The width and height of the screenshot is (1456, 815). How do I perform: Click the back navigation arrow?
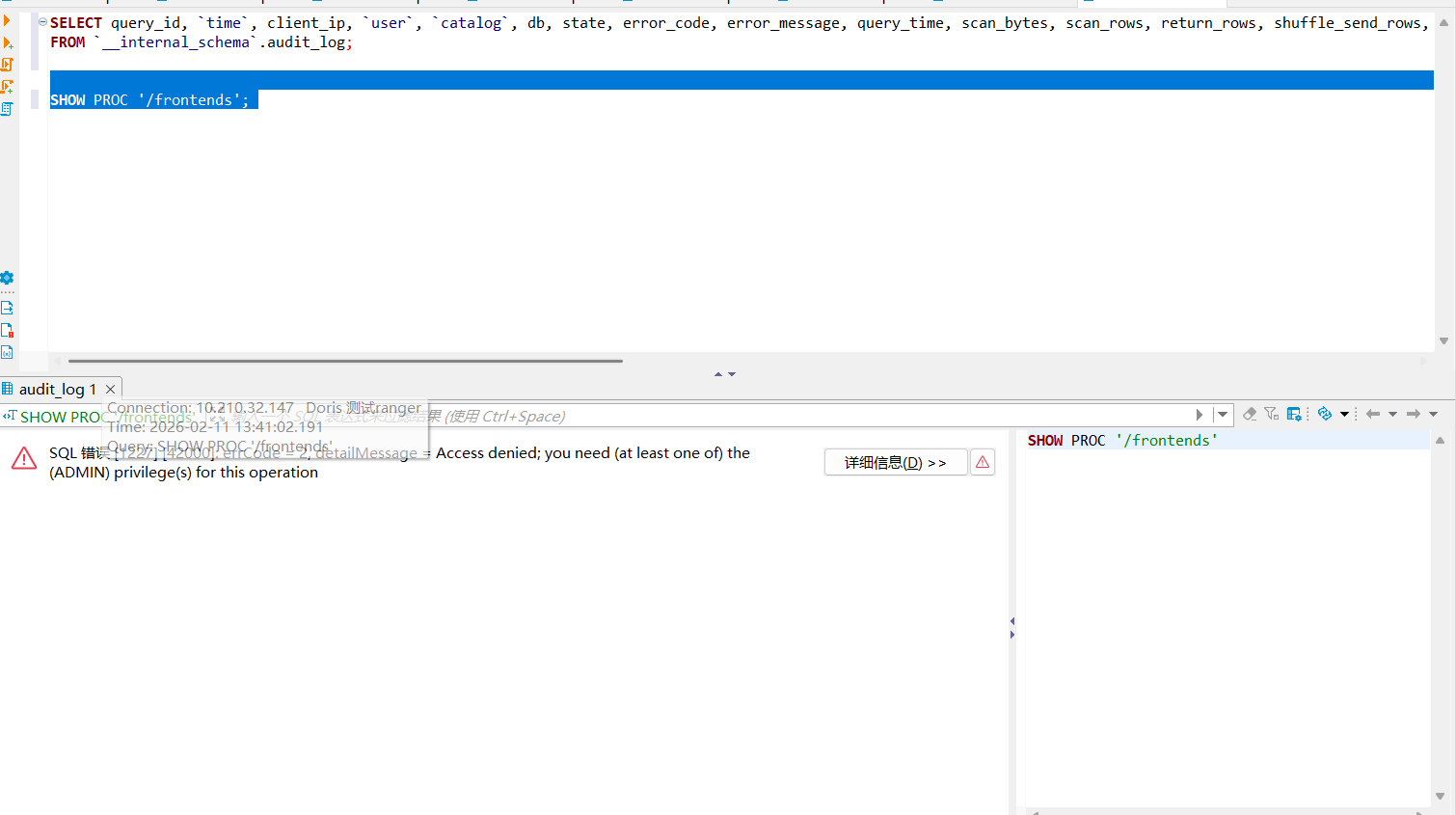pyautogui.click(x=1373, y=415)
